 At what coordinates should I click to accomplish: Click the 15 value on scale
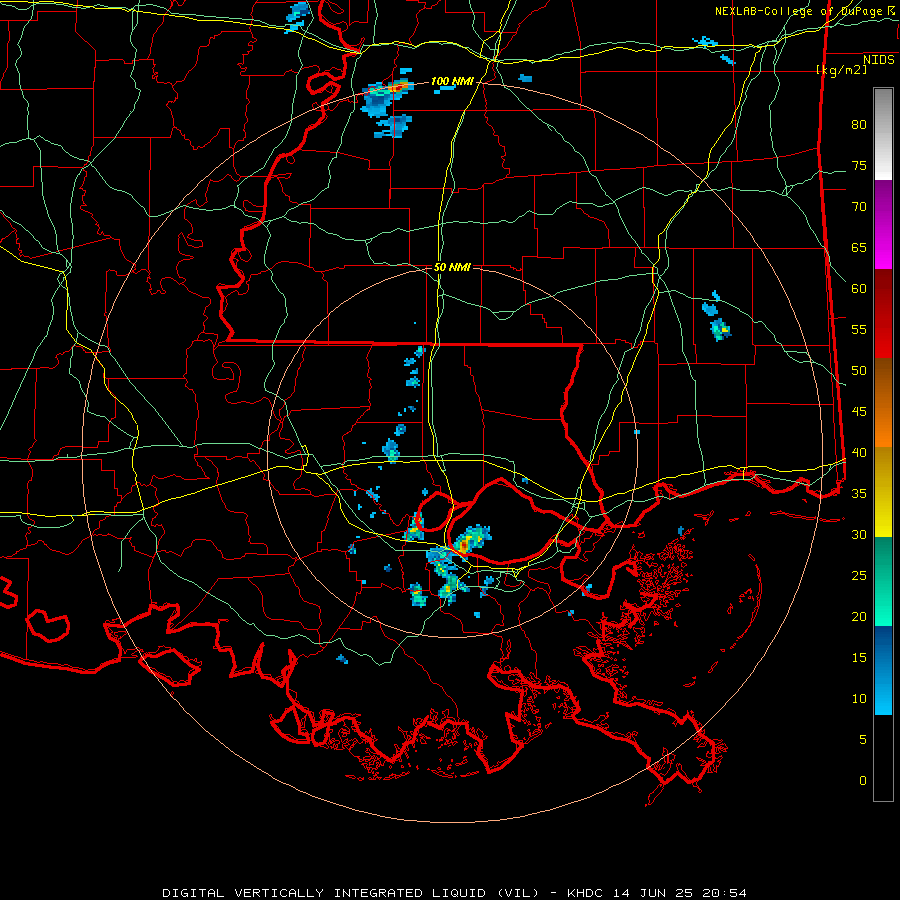[859, 658]
